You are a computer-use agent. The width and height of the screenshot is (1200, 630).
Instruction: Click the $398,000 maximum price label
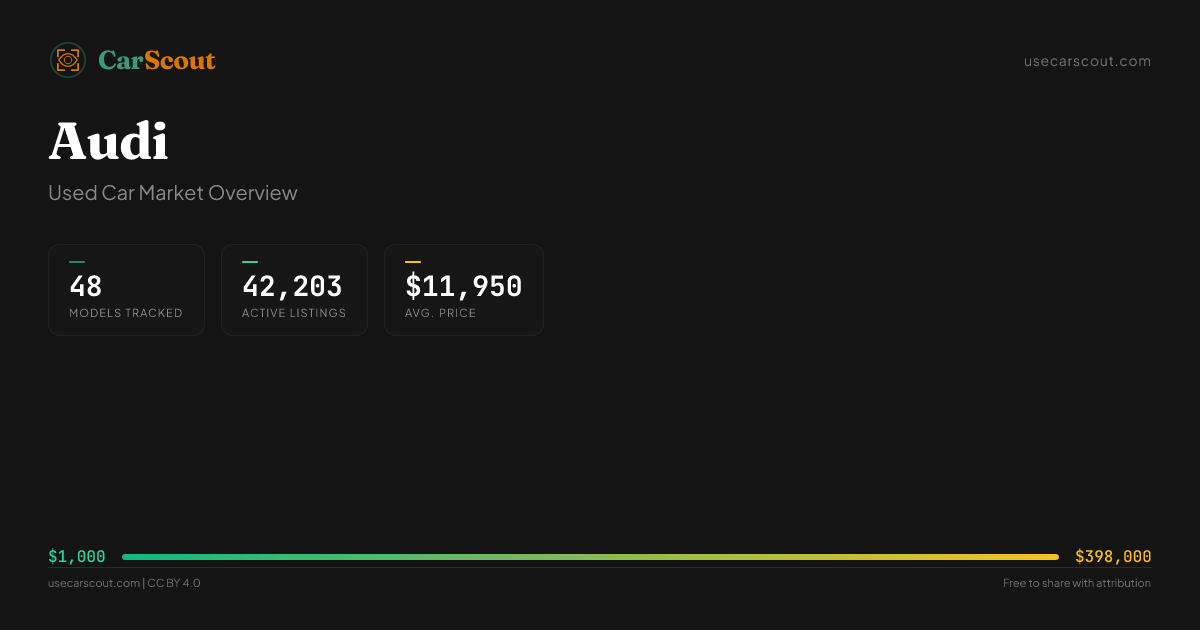pyautogui.click(x=1113, y=557)
